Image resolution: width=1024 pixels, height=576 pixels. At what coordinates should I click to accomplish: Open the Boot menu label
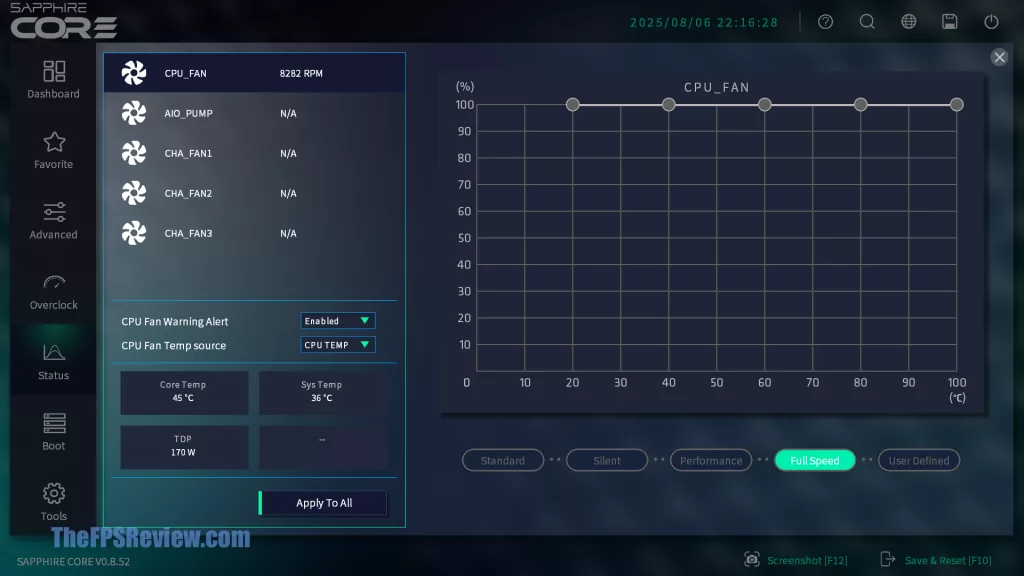tap(54, 446)
